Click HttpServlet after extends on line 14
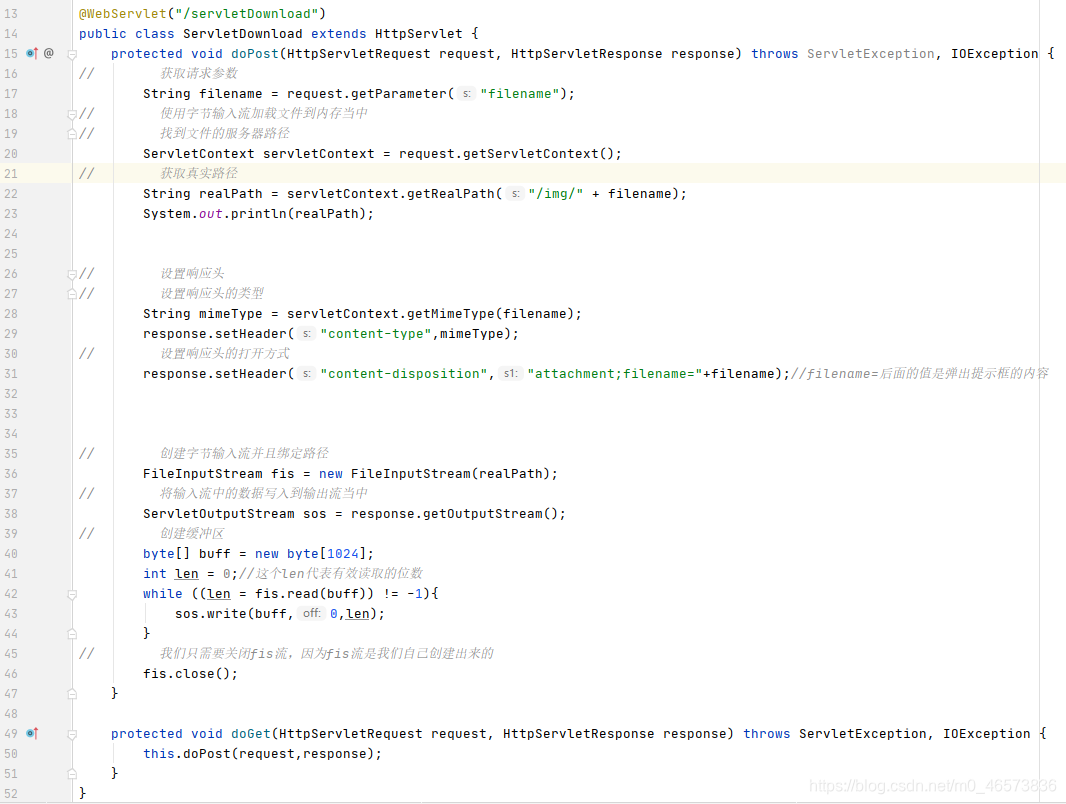The image size is (1066, 804). [419, 33]
